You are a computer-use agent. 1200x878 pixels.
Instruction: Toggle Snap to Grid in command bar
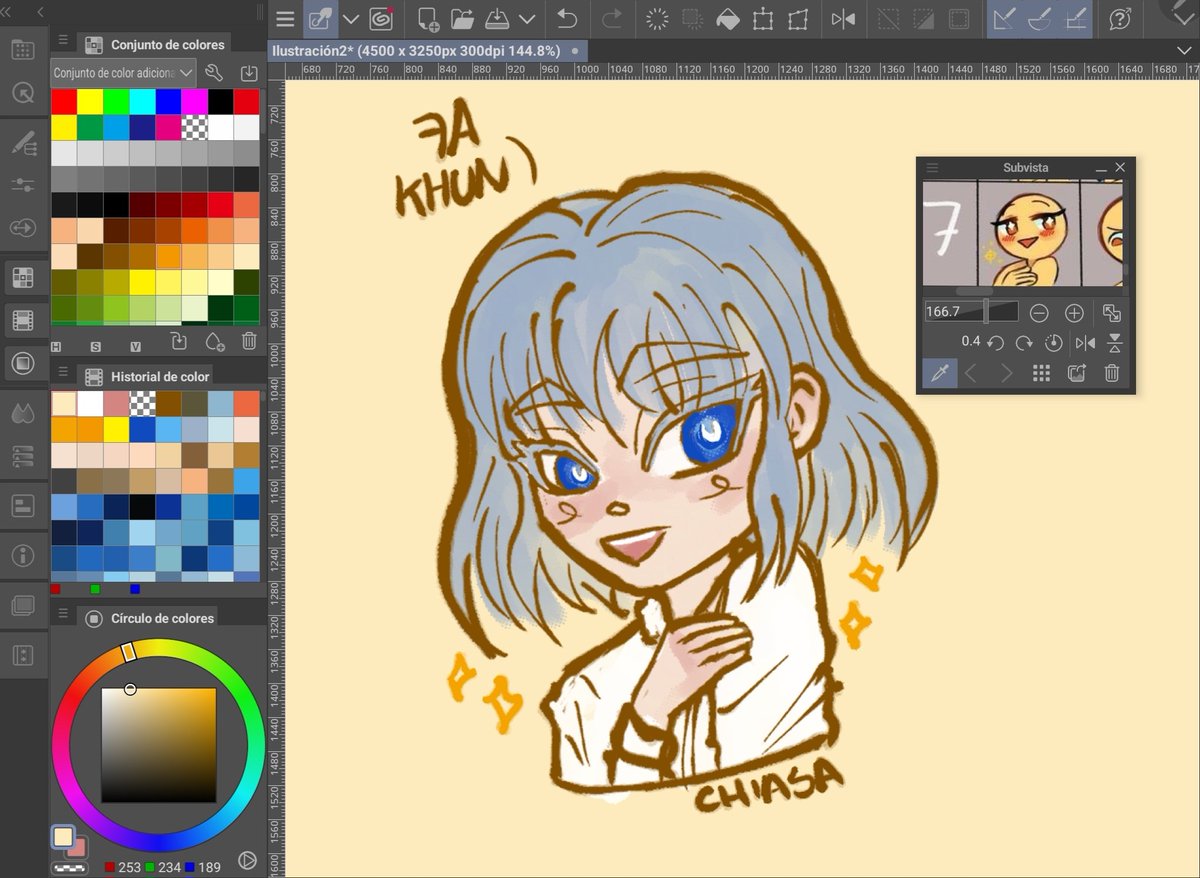(1076, 19)
